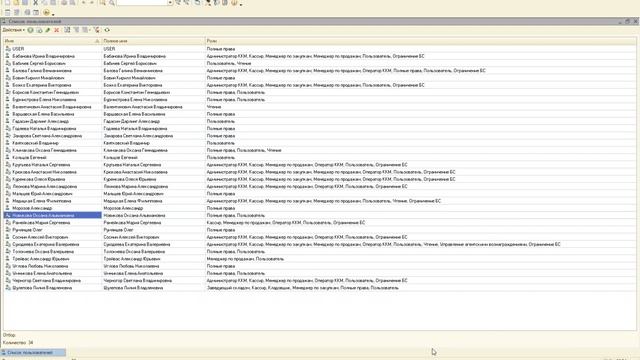Click the green Add user icon
Viewport: 640px width, 360px height.
(x=31, y=30)
